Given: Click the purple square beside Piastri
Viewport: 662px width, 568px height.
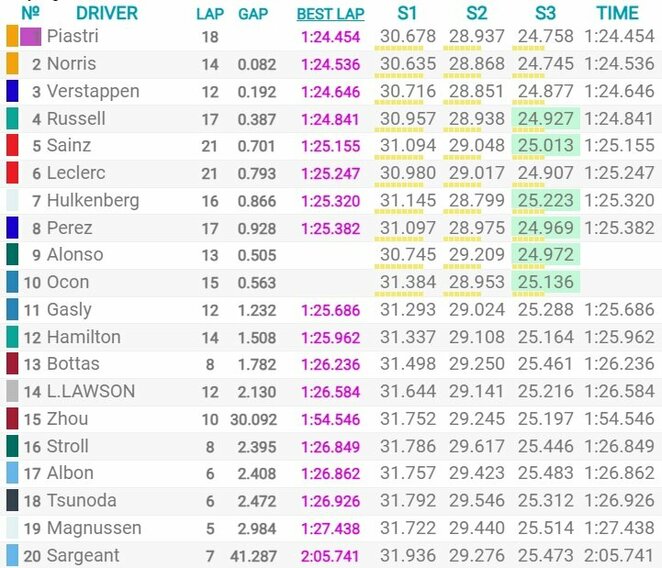Looking at the screenshot, I should [31, 37].
